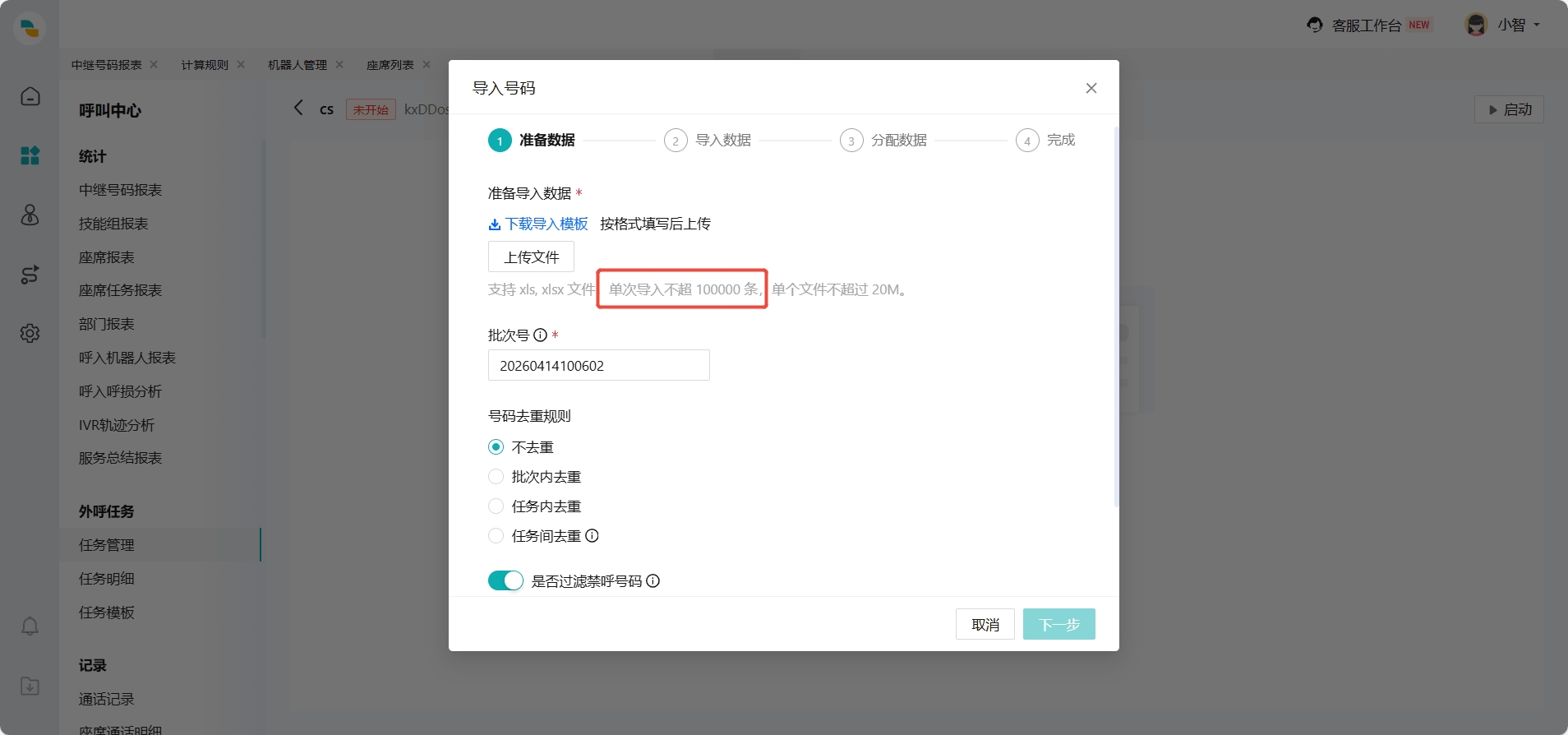Click the step 3 分配数据 indicator
1568x735 pixels.
tap(883, 141)
